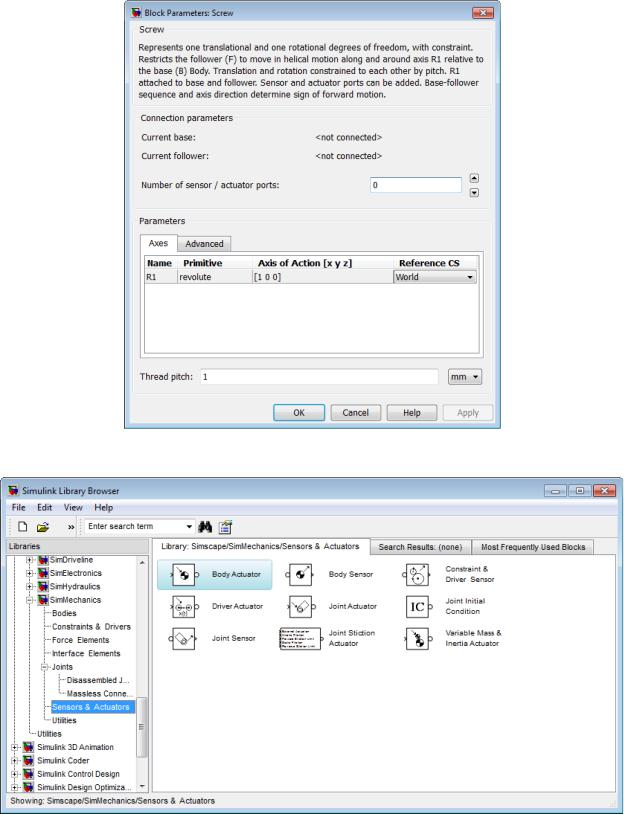Switch to Most Frequently Used Blocks tab

533,547
